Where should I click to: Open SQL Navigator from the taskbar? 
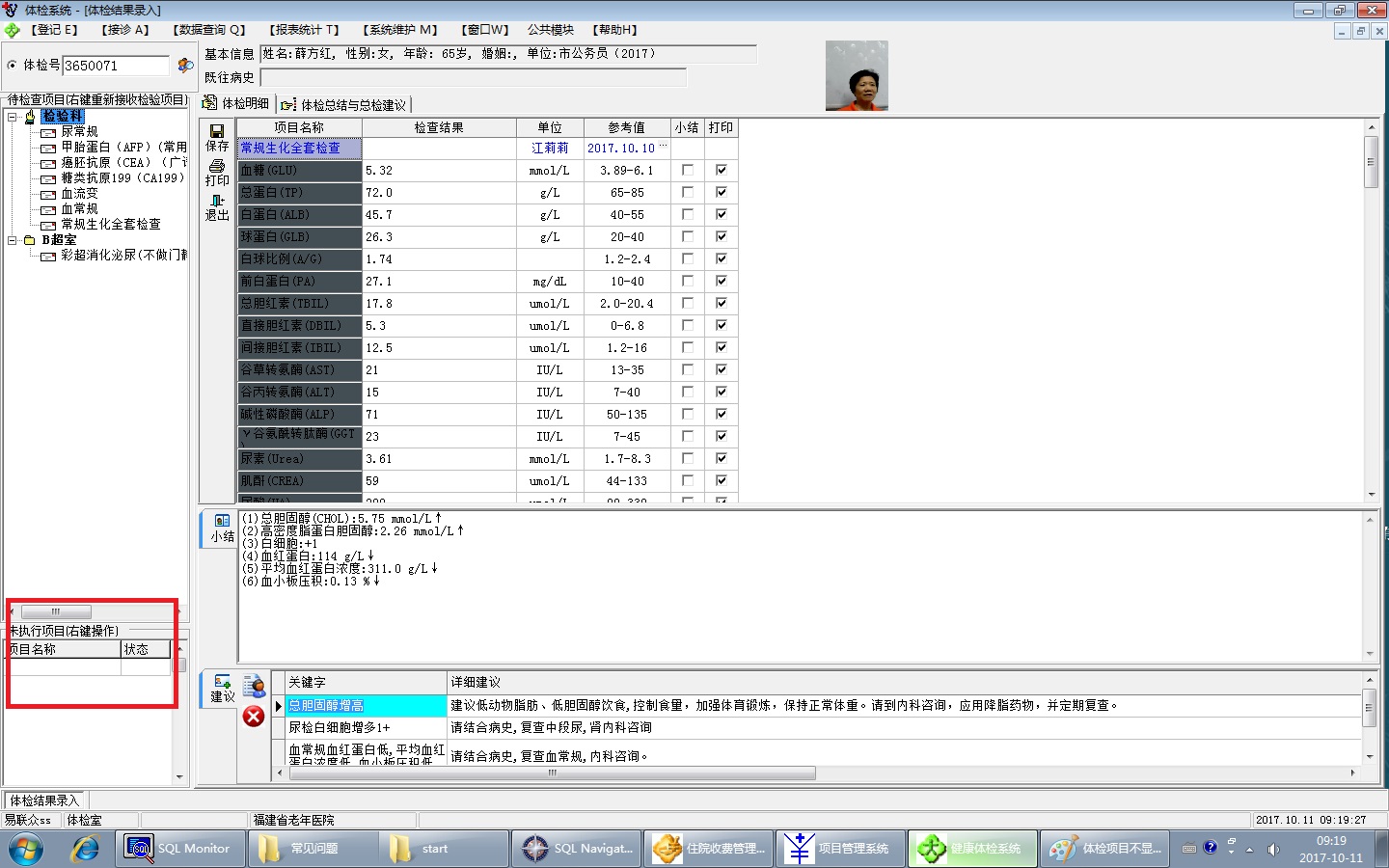coord(575,849)
